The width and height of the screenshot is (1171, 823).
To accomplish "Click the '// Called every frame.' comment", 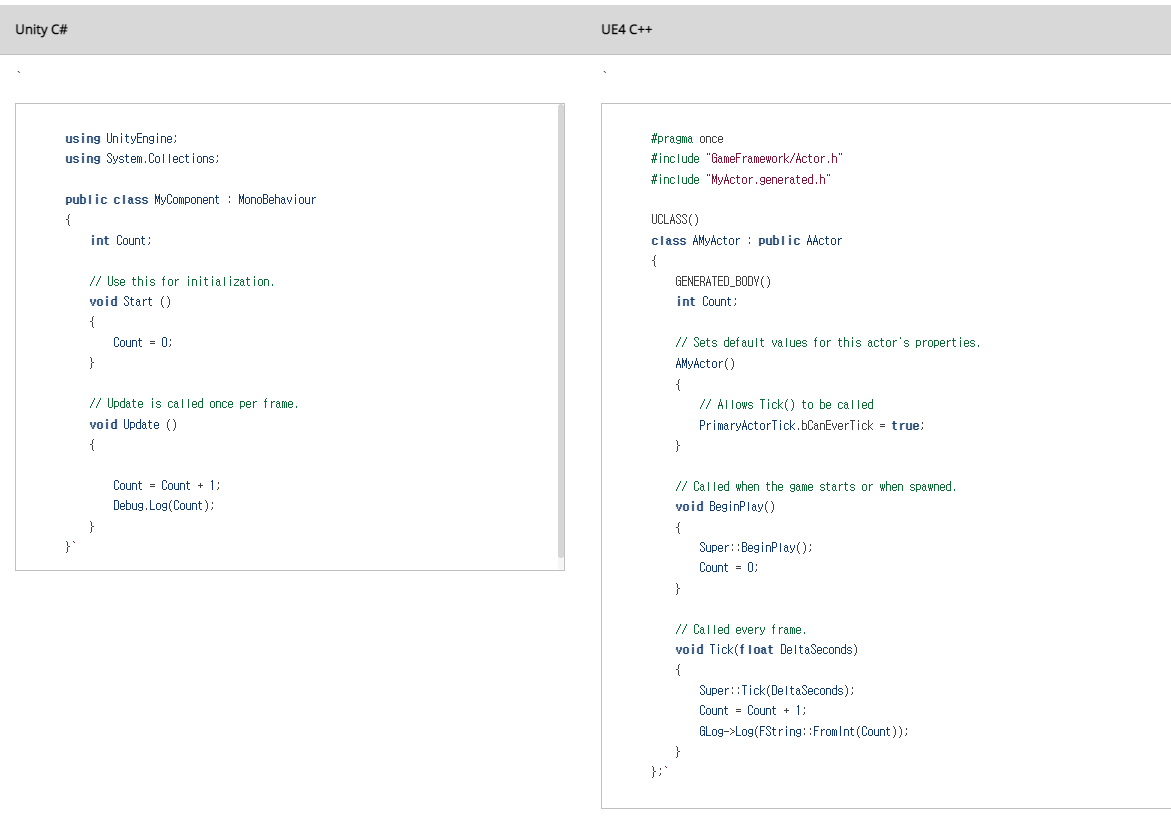I will tap(741, 630).
